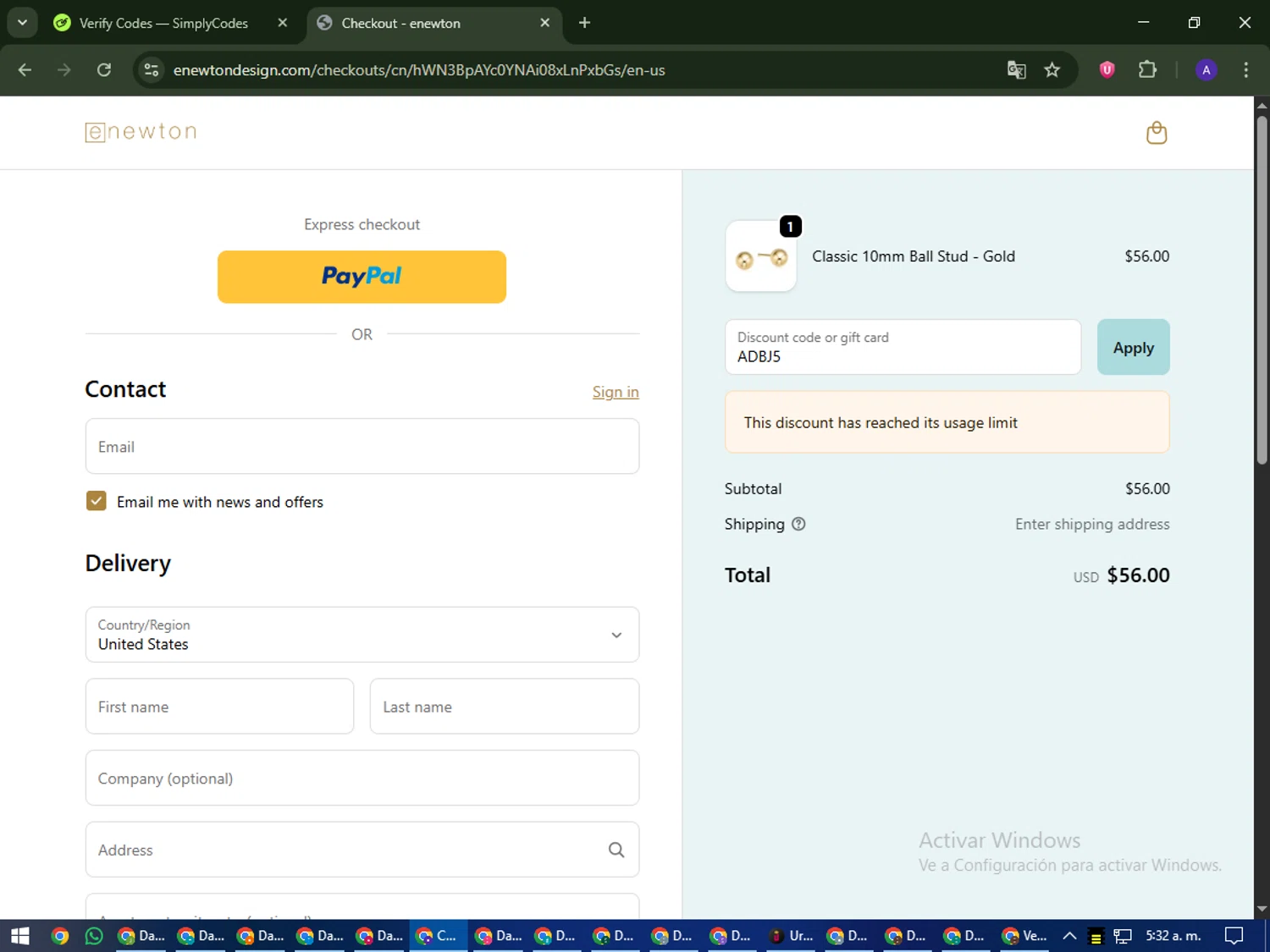Open the Google Translate page icon
1270x952 pixels.
coord(1016,70)
